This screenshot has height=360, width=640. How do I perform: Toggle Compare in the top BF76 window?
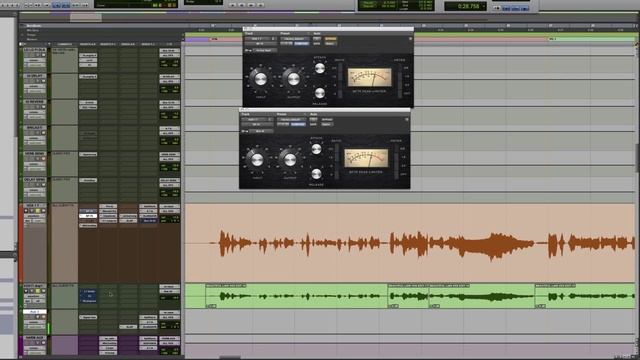[302, 43]
